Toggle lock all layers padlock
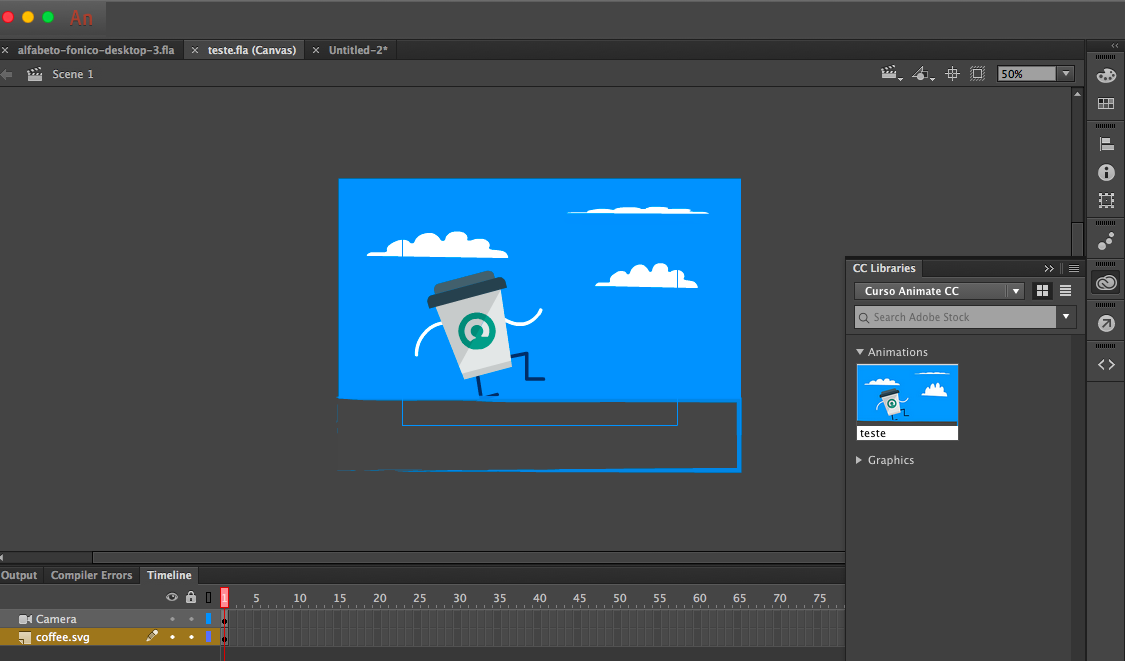Screen dimensions: 1125x661 click(191, 597)
